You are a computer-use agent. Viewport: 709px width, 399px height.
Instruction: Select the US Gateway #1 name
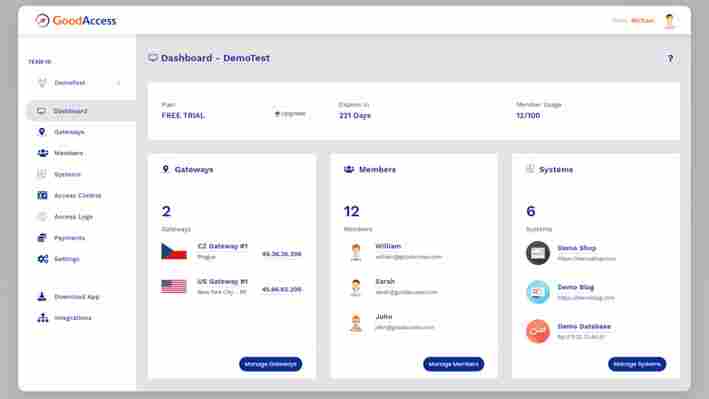point(222,281)
